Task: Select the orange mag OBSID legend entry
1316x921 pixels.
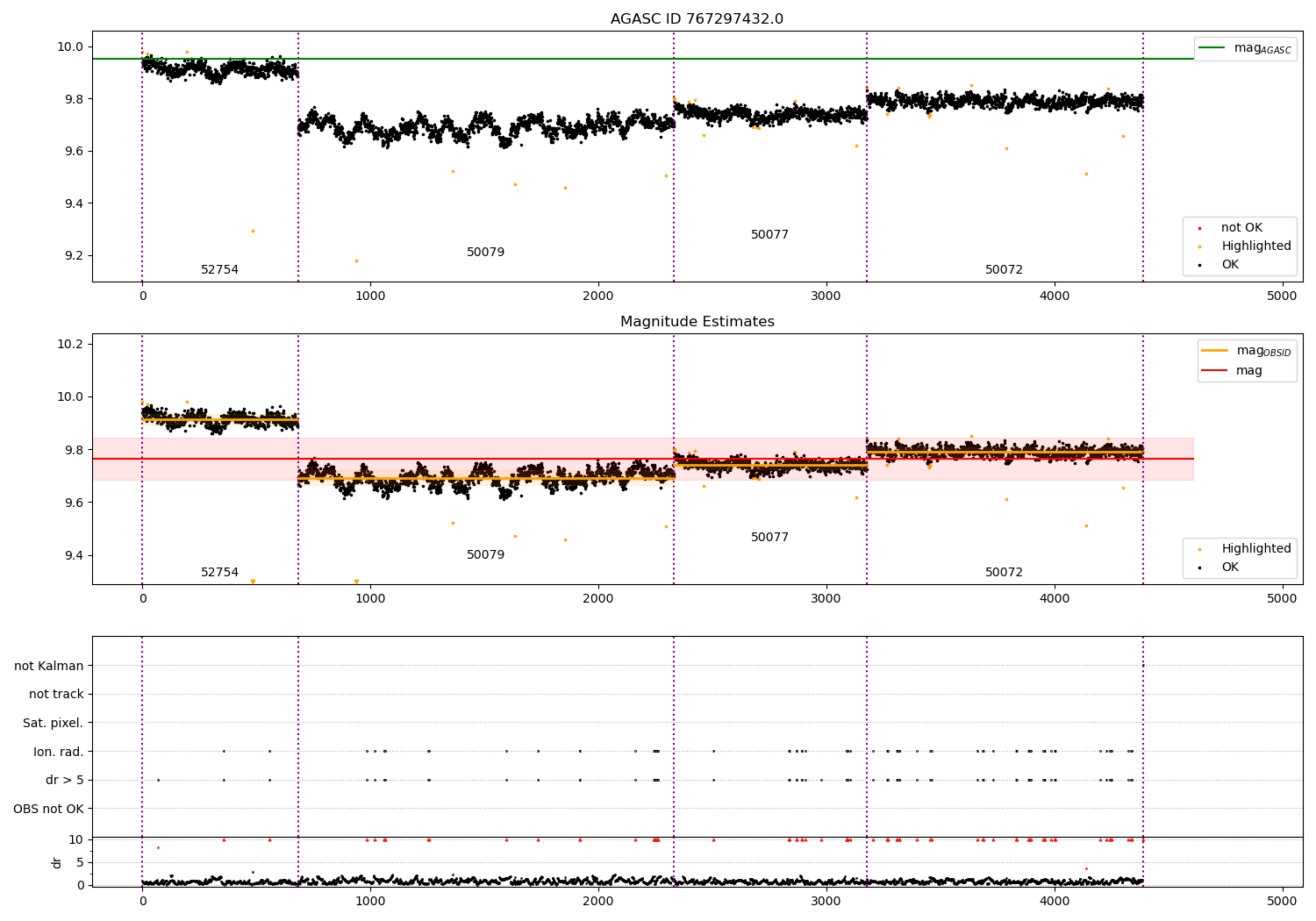Action: [x=1246, y=351]
